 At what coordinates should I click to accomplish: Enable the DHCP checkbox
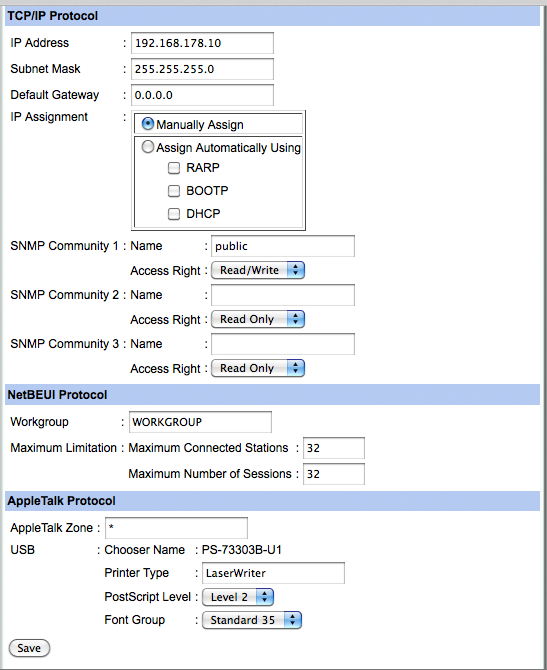[174, 214]
